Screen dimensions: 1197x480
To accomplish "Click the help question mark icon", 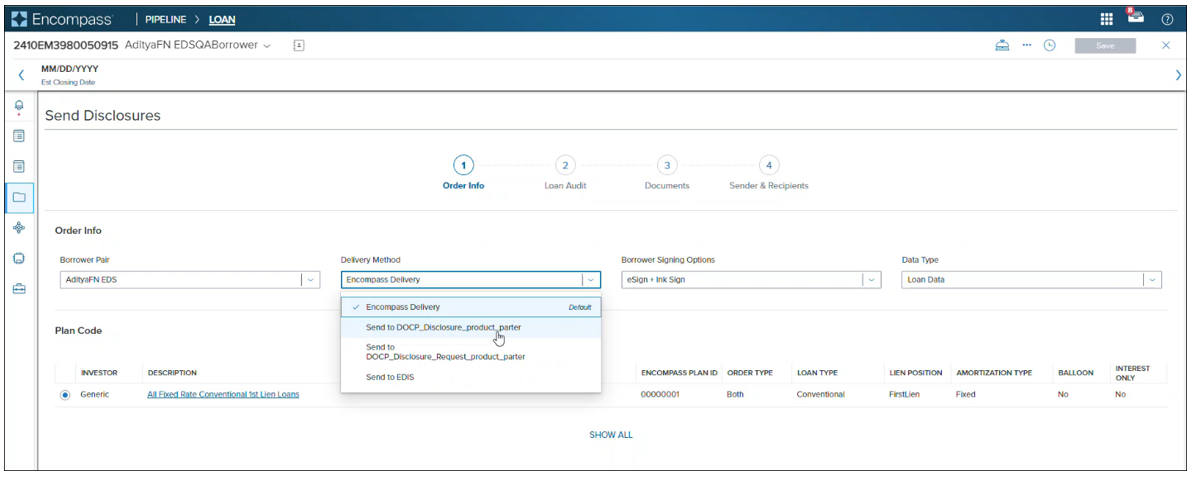I will (1167, 19).
